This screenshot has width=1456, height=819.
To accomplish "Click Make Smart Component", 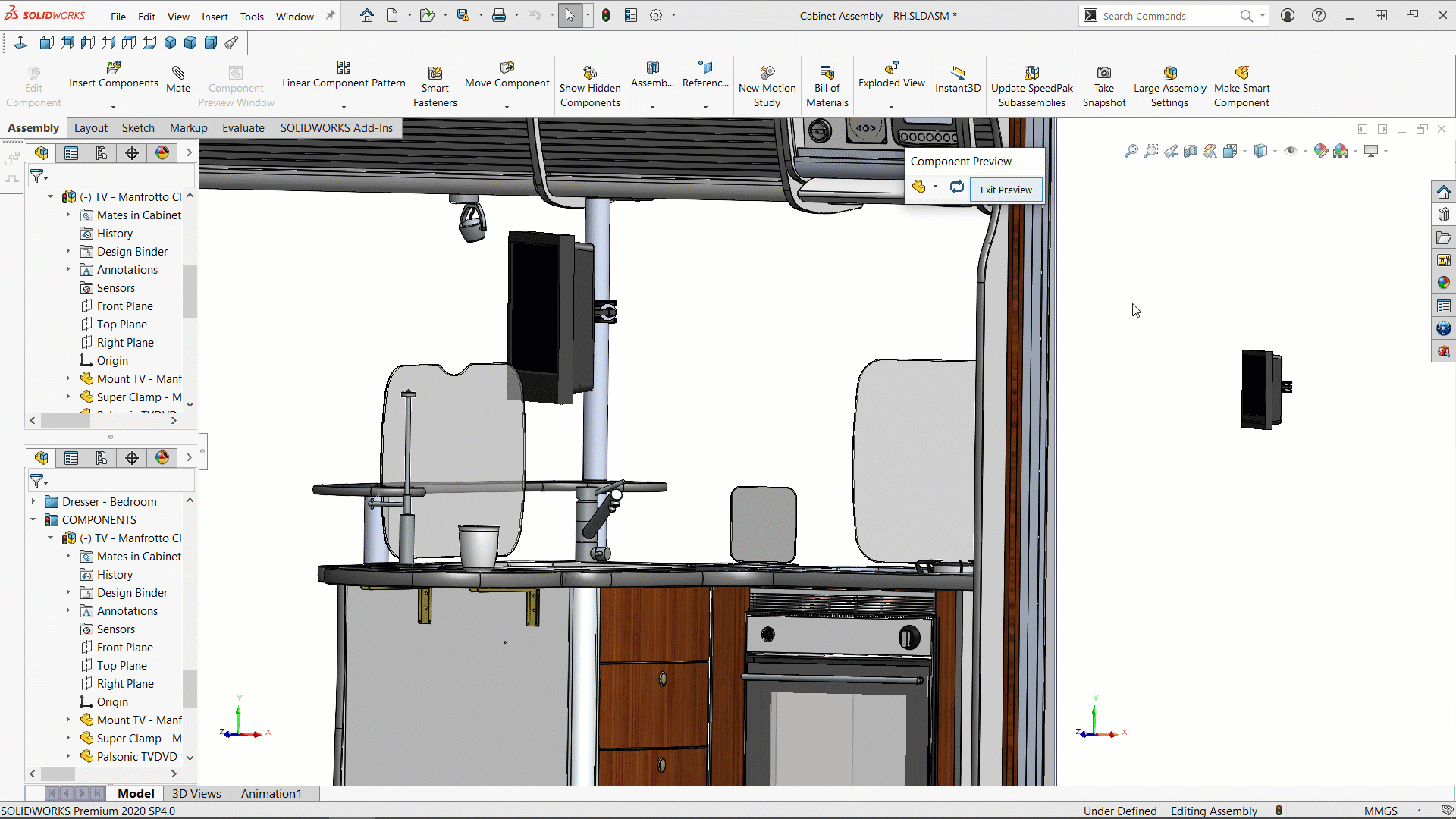I will pyautogui.click(x=1241, y=87).
